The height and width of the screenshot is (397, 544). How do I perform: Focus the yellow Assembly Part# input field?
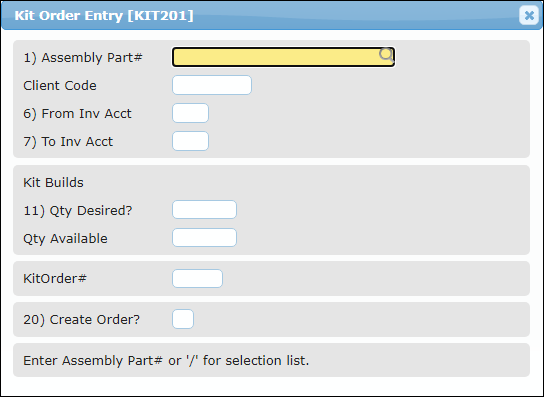[x=283, y=57]
